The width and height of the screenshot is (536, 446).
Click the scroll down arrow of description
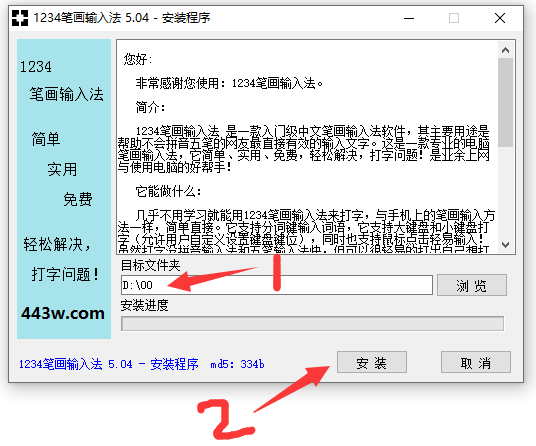pos(505,245)
